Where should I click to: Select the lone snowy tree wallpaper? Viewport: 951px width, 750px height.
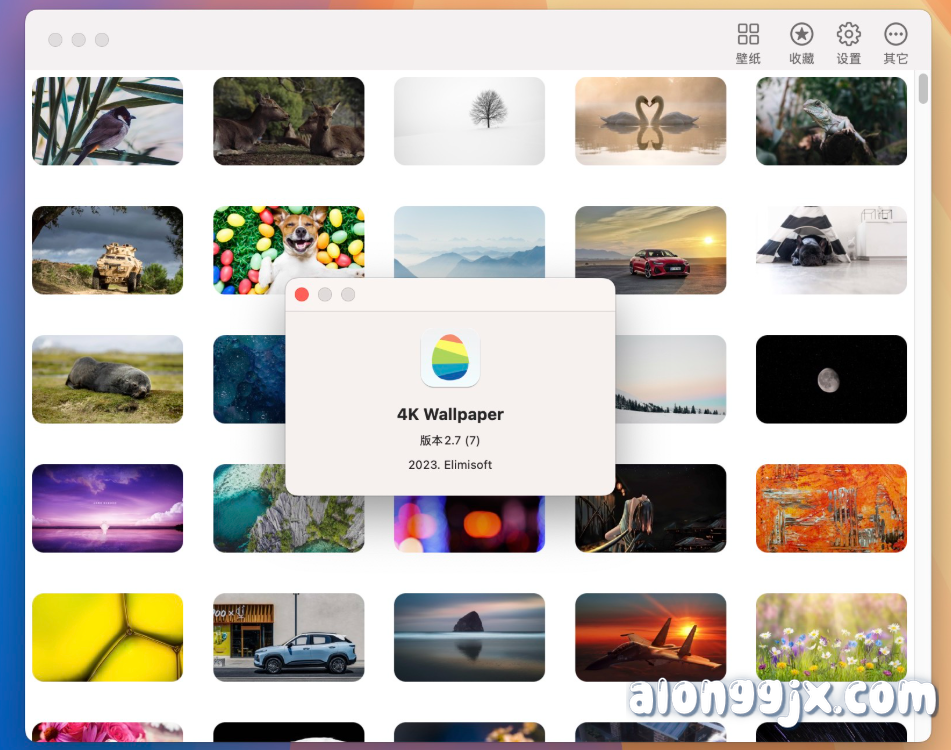469,121
